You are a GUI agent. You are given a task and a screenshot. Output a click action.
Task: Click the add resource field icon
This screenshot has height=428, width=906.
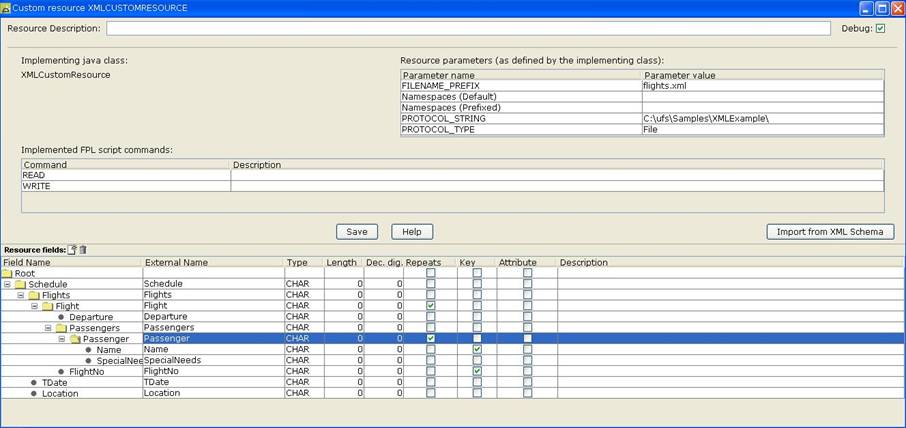pos(72,250)
